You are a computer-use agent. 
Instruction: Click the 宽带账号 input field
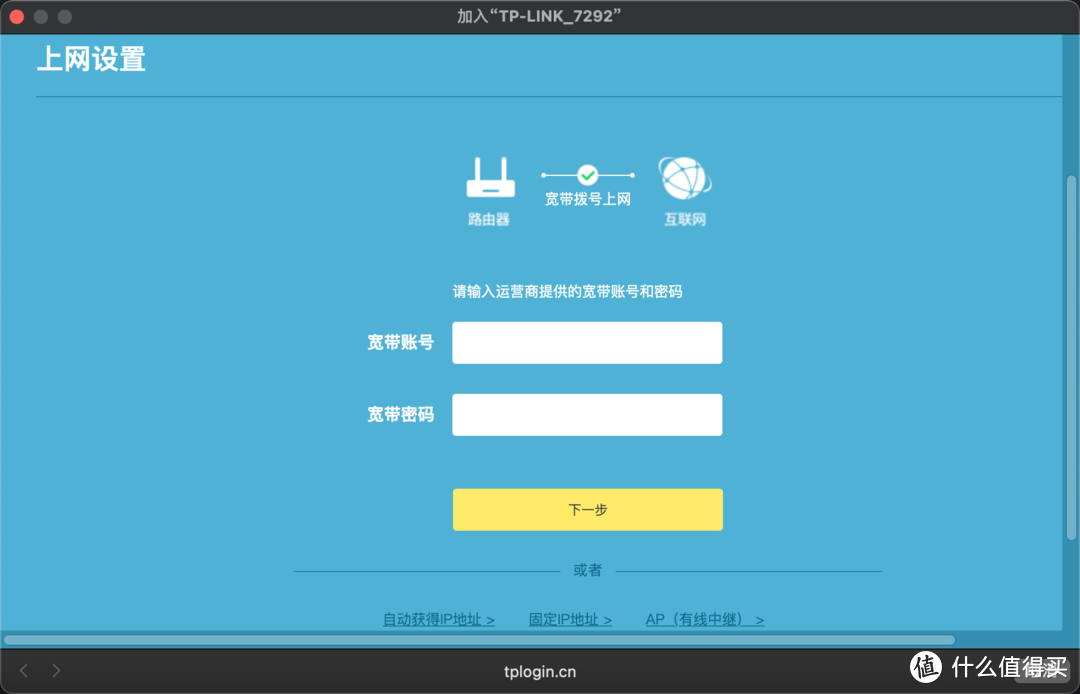pyautogui.click(x=587, y=342)
